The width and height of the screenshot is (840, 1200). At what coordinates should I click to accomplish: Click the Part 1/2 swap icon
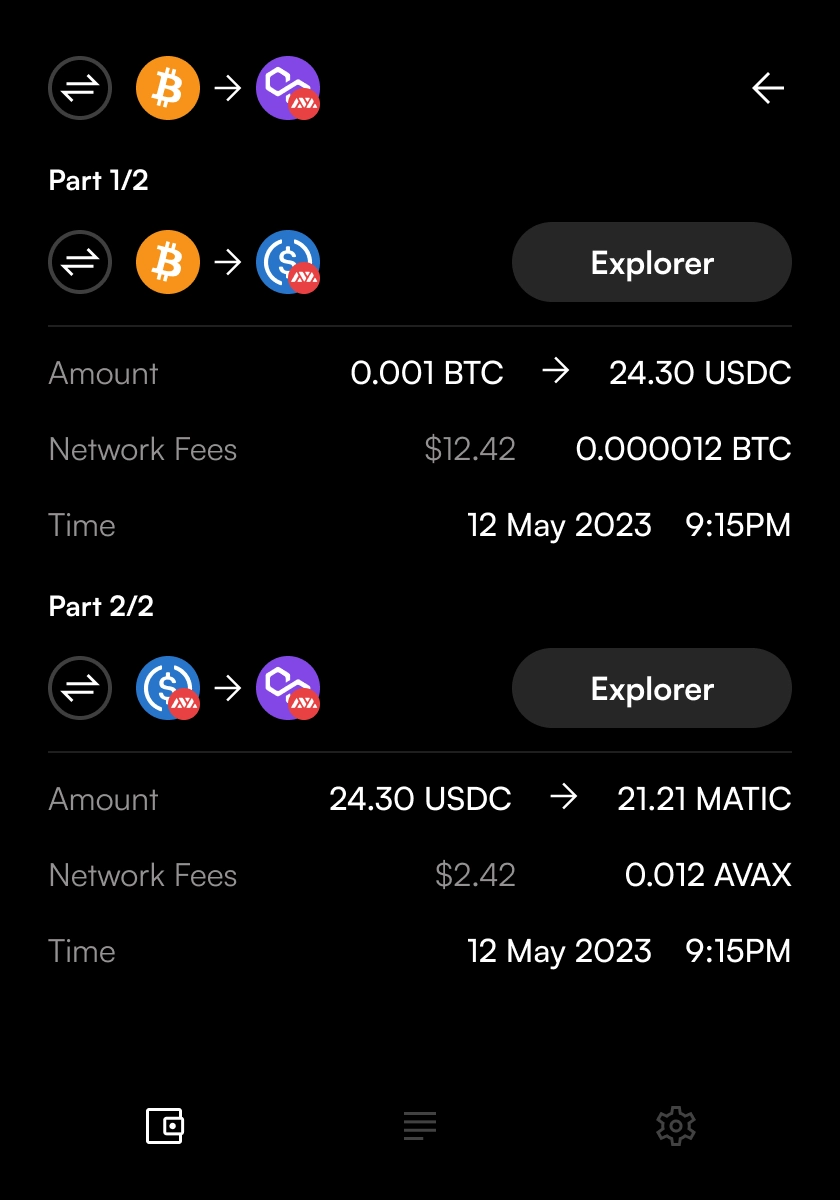(80, 262)
